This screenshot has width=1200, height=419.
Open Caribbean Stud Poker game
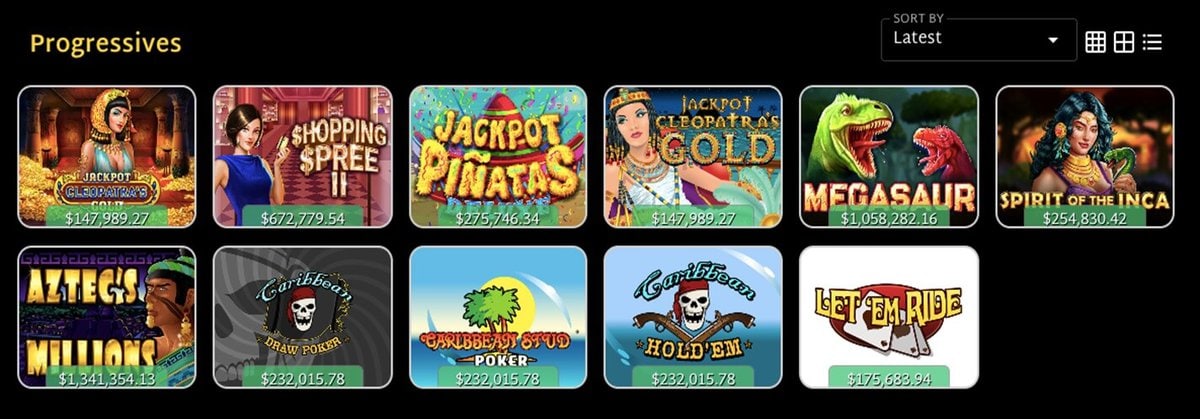[x=498, y=317]
